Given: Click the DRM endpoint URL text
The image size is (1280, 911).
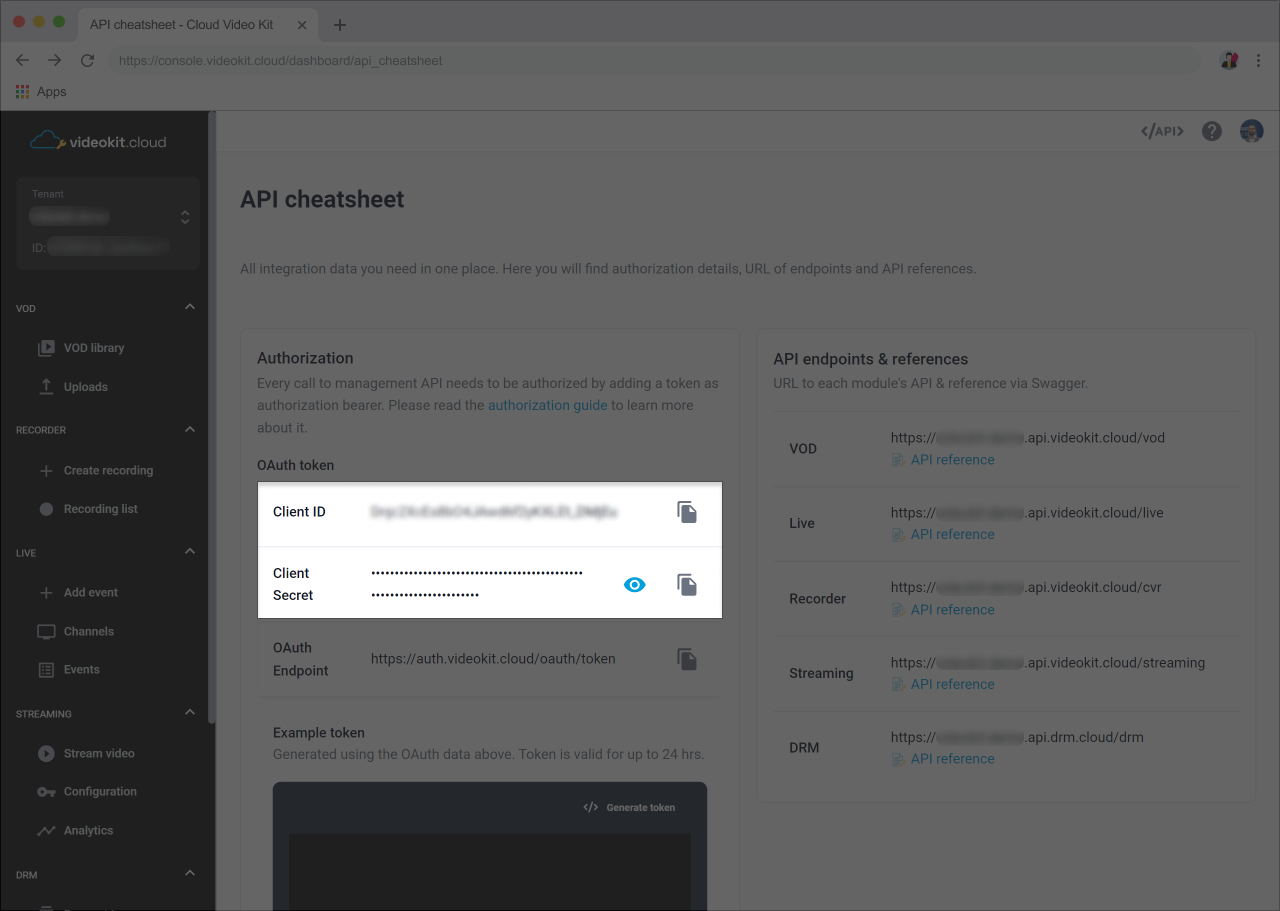Looking at the screenshot, I should coord(1017,737).
